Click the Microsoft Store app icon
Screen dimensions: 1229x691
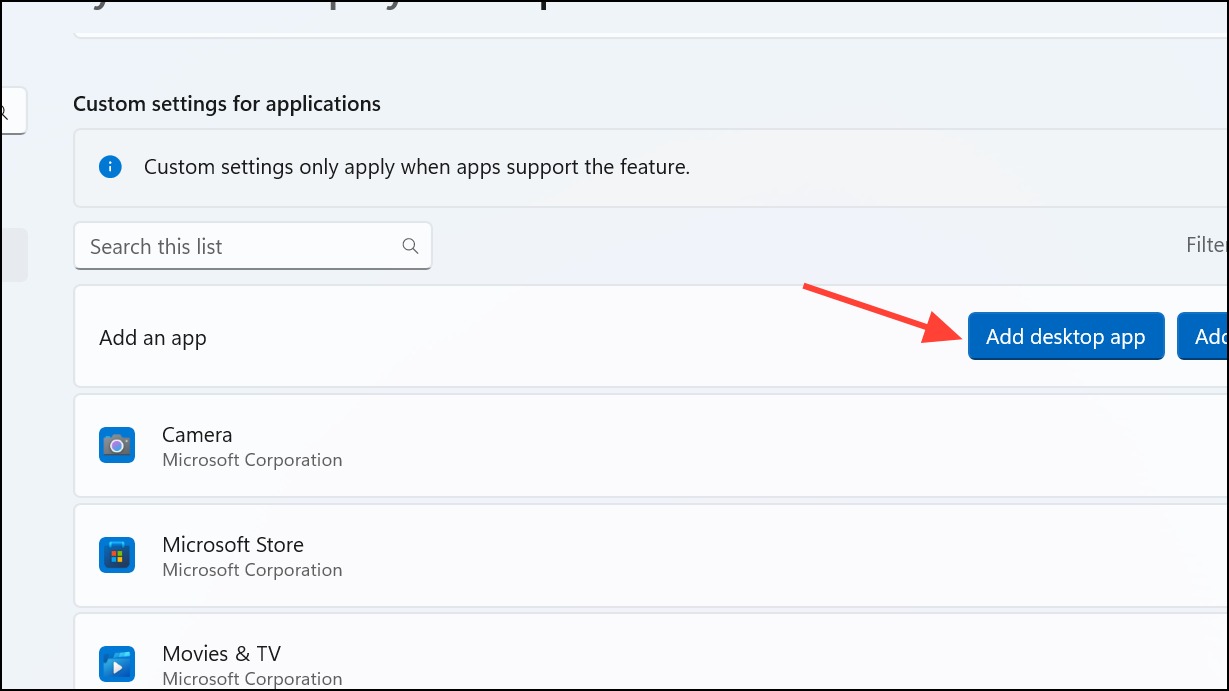(x=117, y=555)
